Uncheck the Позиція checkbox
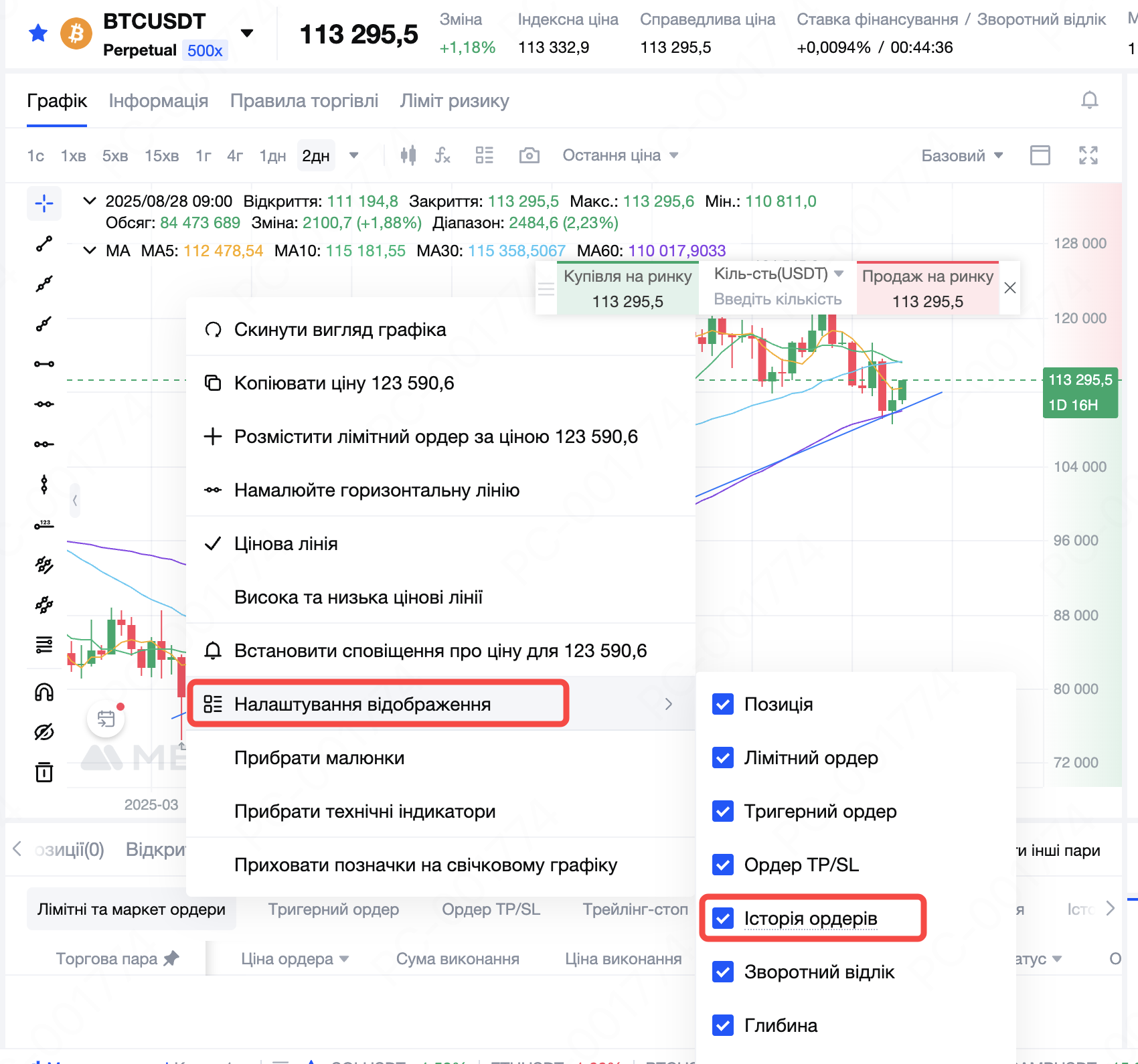This screenshot has width=1138, height=1064. (723, 704)
